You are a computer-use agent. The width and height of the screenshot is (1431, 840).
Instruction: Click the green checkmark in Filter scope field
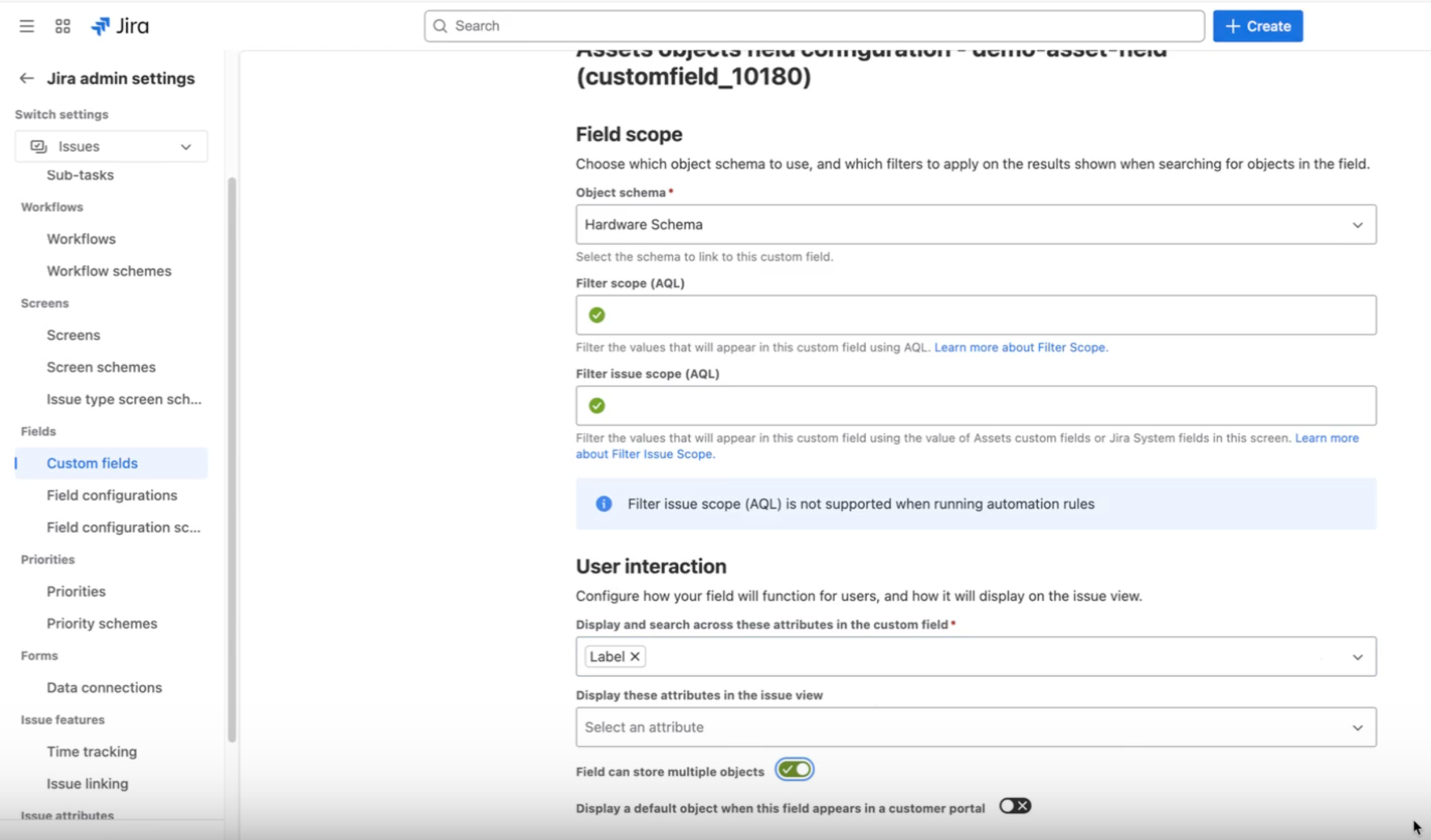coord(596,314)
